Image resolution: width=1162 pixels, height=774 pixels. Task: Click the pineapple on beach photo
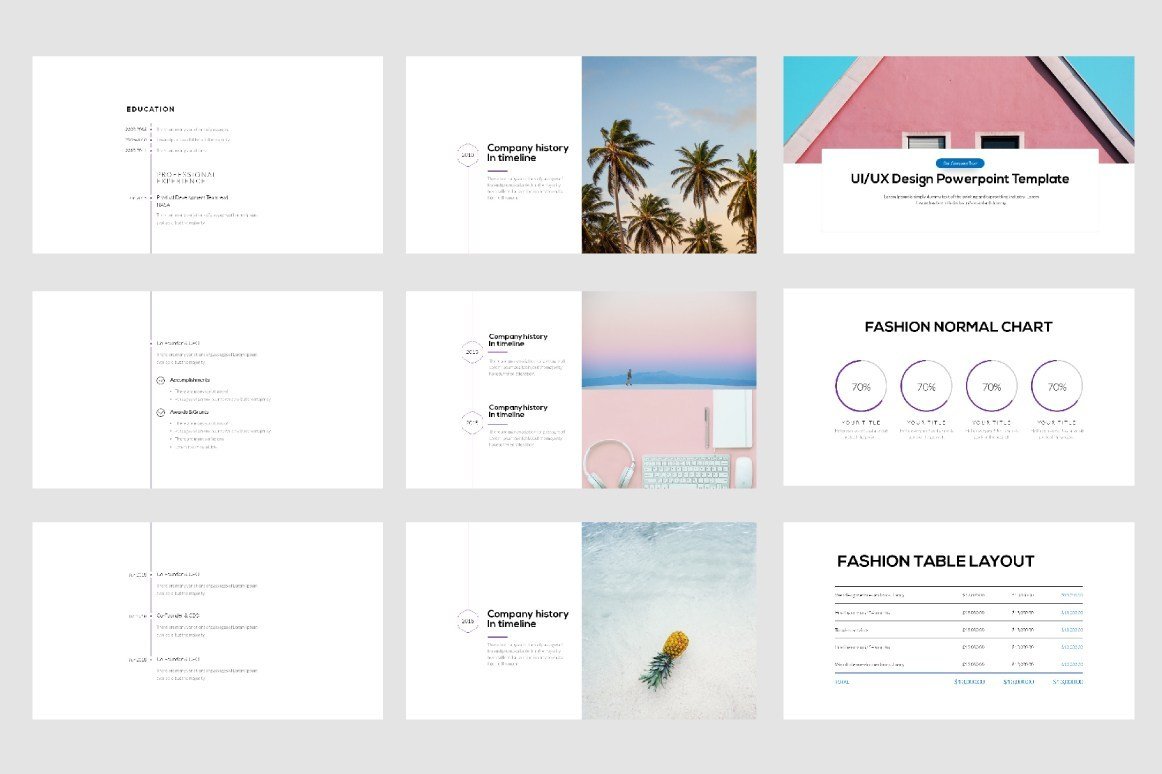click(669, 621)
